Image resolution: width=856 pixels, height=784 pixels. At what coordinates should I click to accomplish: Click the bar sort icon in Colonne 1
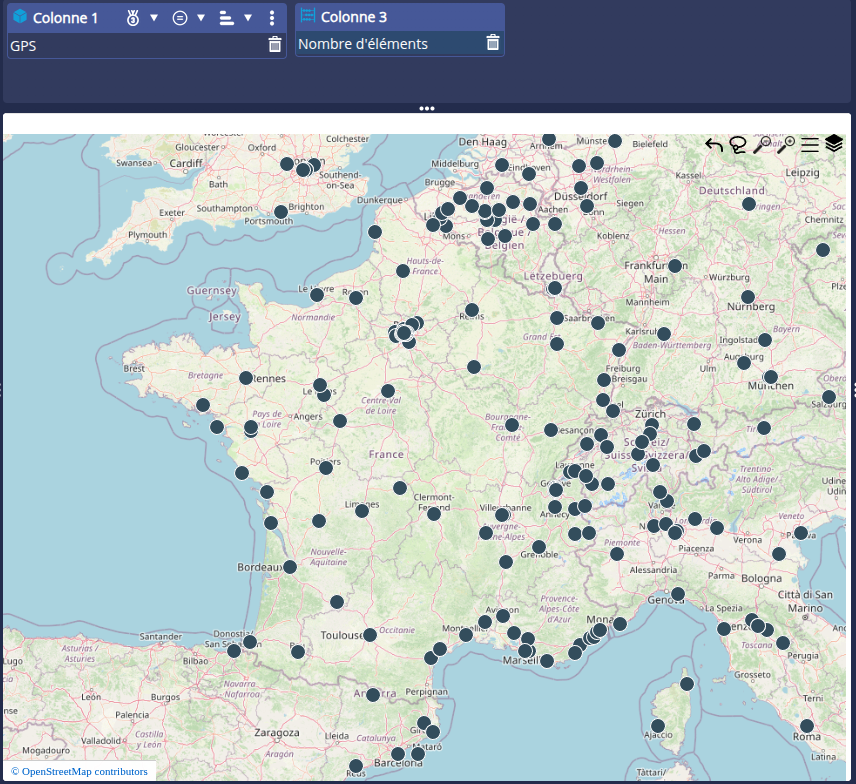(x=226, y=18)
